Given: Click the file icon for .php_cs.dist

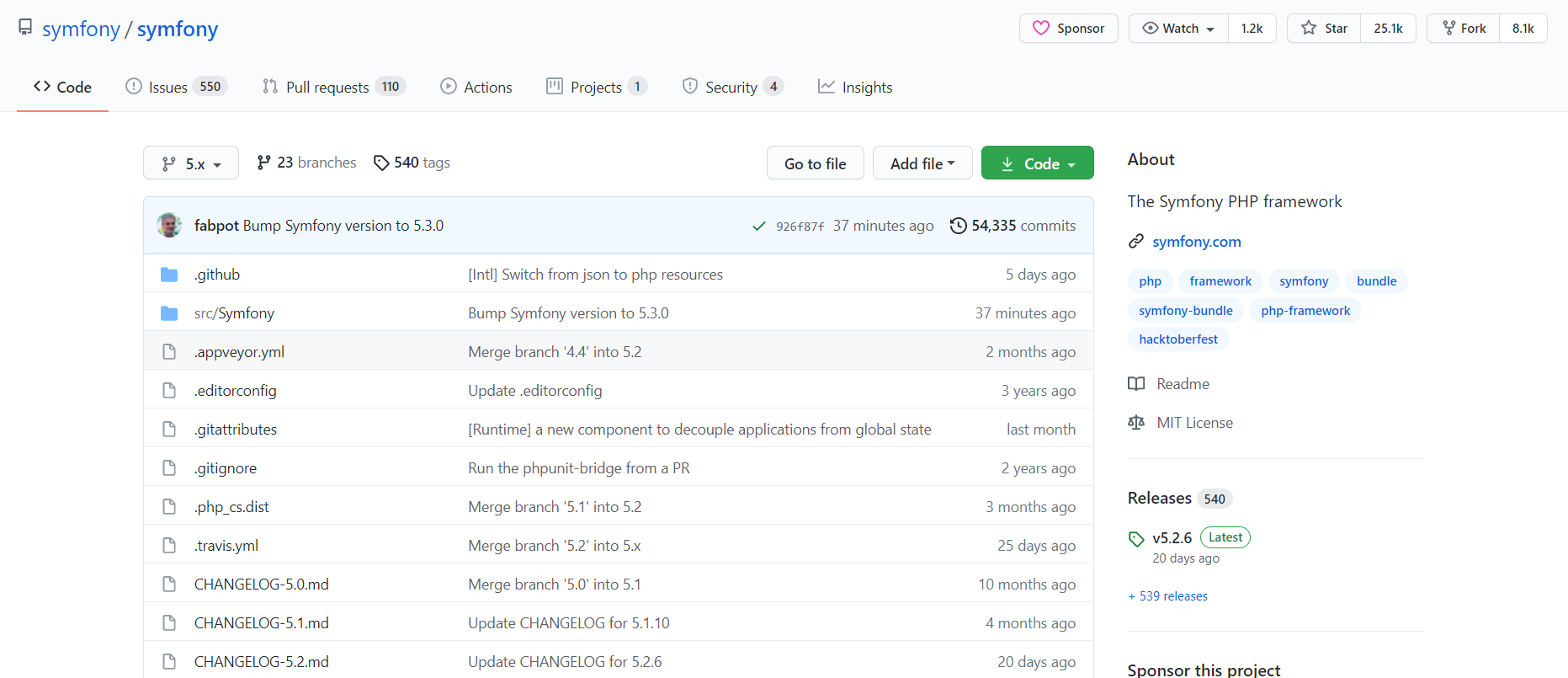Looking at the screenshot, I should pos(169,507).
